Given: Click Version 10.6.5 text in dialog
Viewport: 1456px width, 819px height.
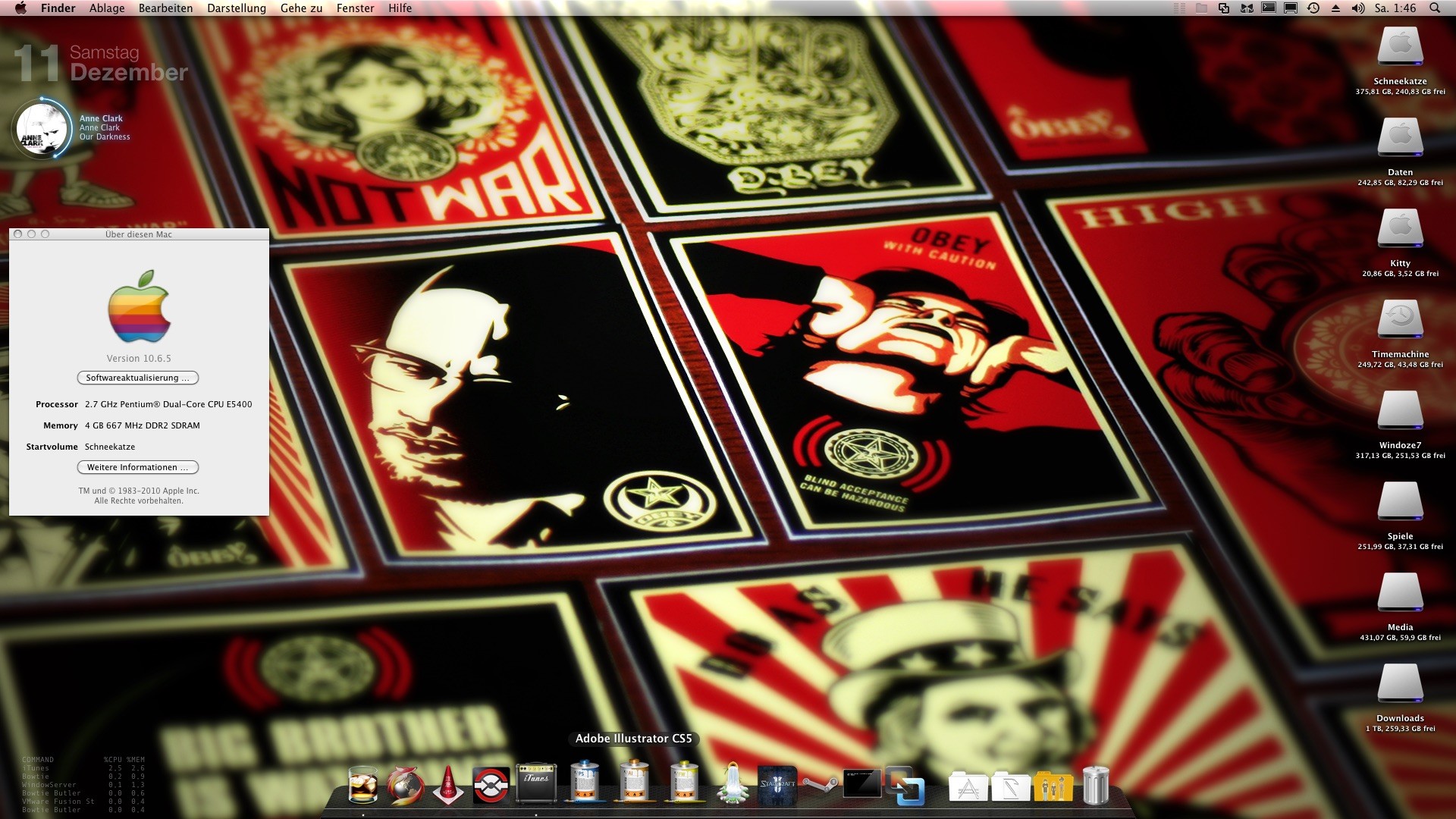Looking at the screenshot, I should 139,359.
